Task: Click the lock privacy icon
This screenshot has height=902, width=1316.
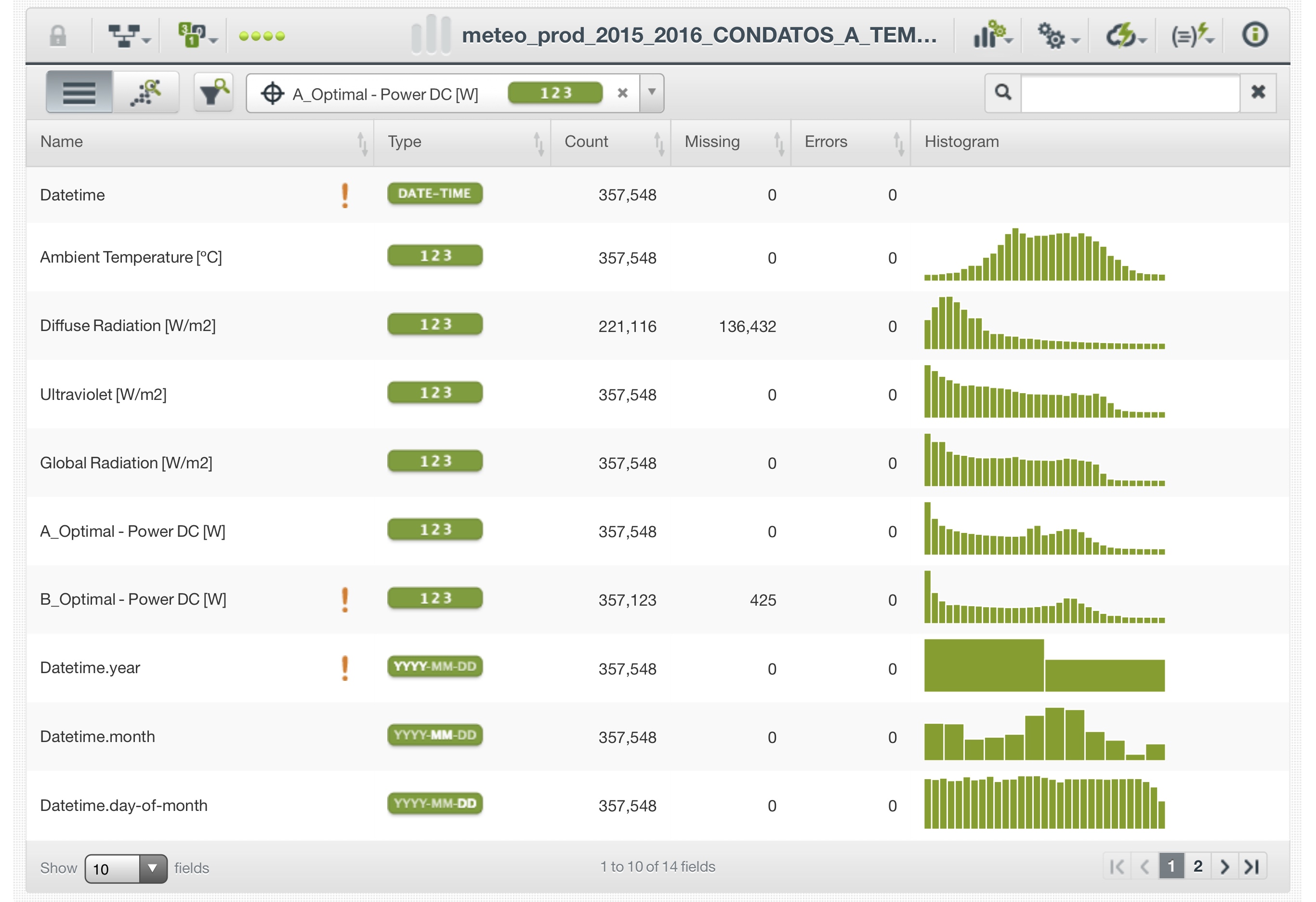Action: click(58, 36)
